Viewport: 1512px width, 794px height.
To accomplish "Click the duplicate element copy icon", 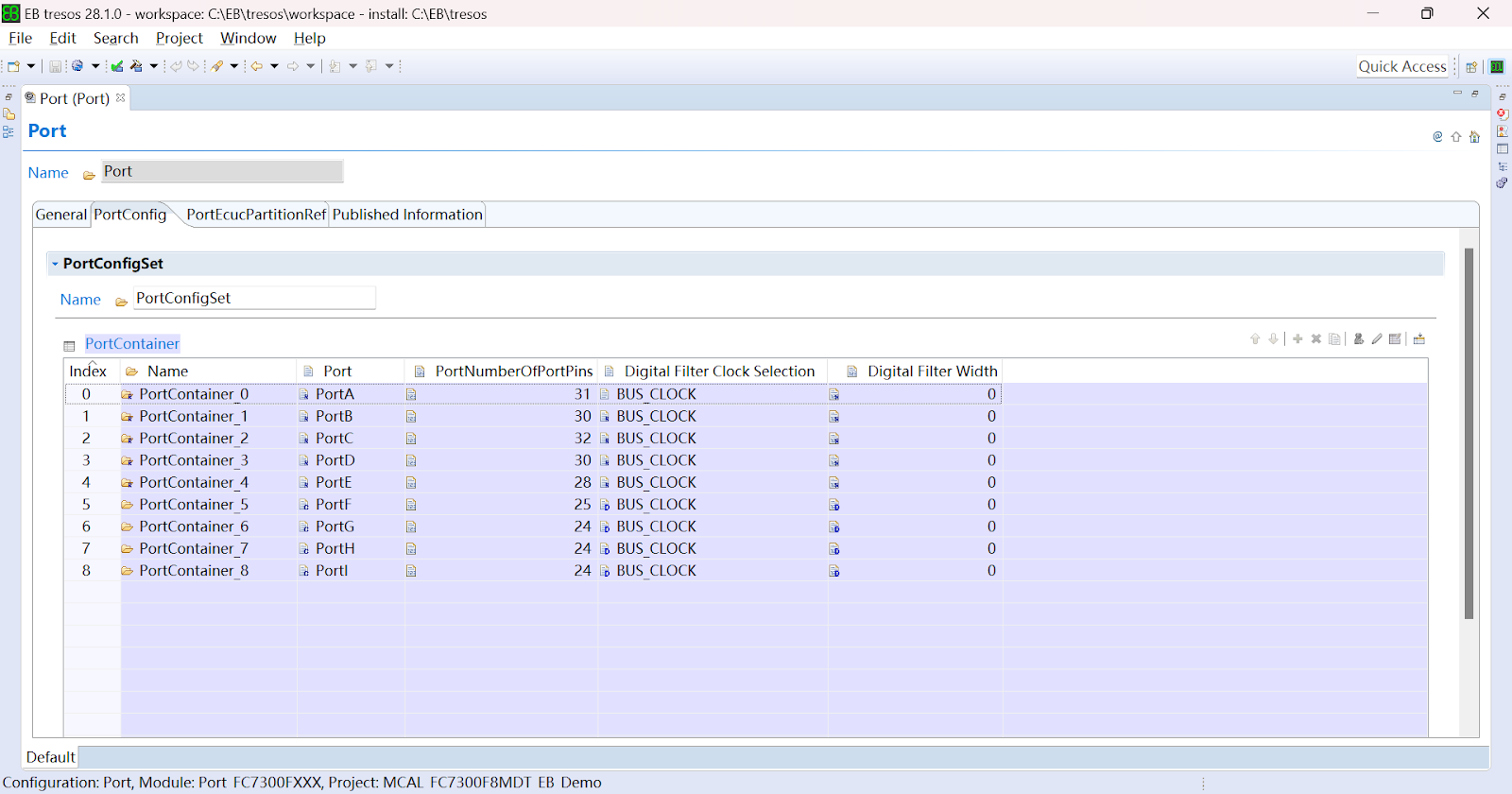I will pos(1334,338).
